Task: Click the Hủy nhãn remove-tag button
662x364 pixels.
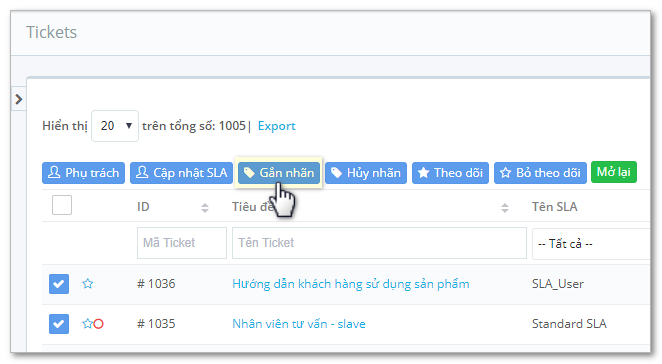Action: point(366,173)
